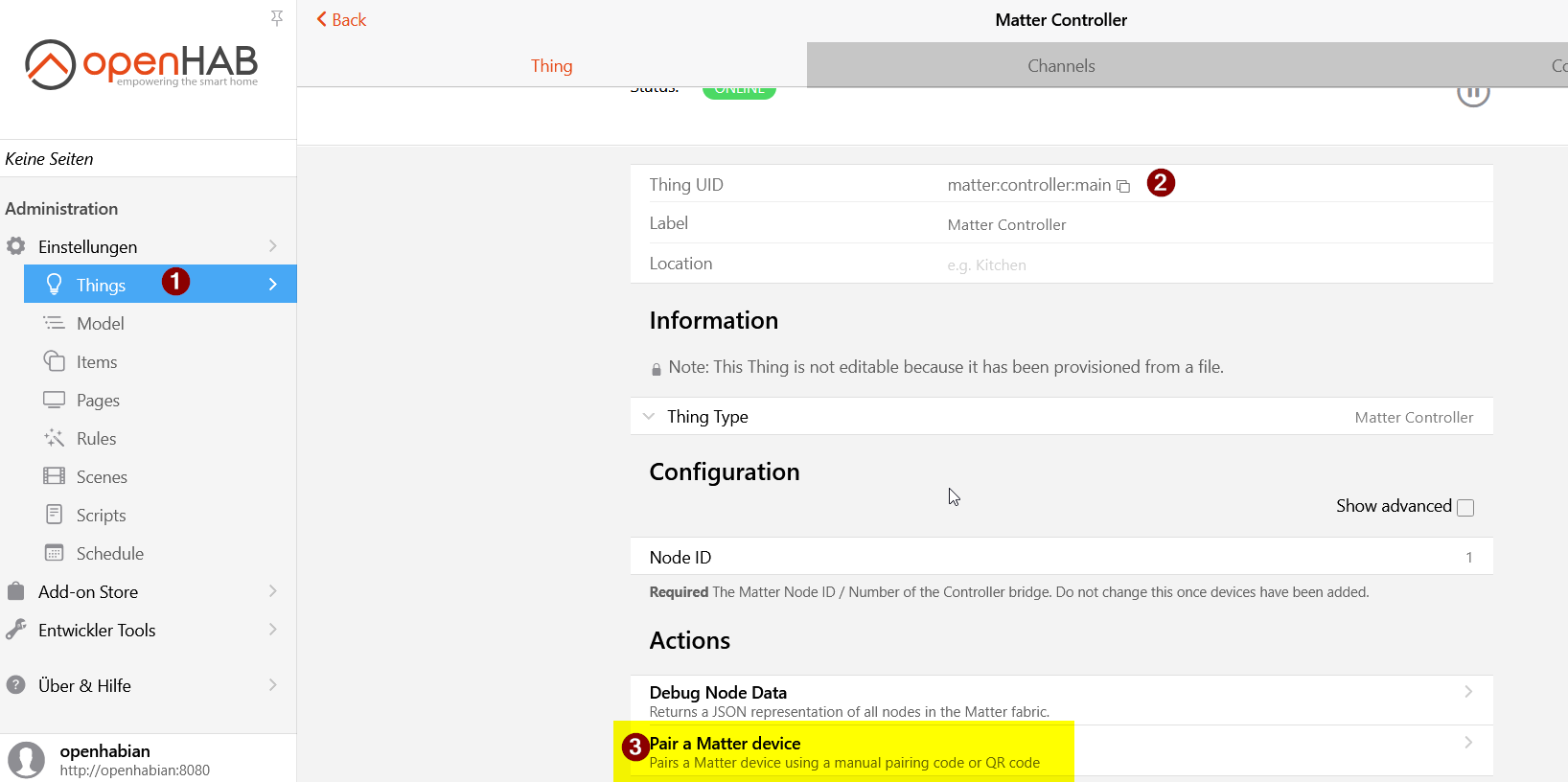The width and height of the screenshot is (1568, 782).
Task: Switch to the Thing tab
Action: coord(552,65)
